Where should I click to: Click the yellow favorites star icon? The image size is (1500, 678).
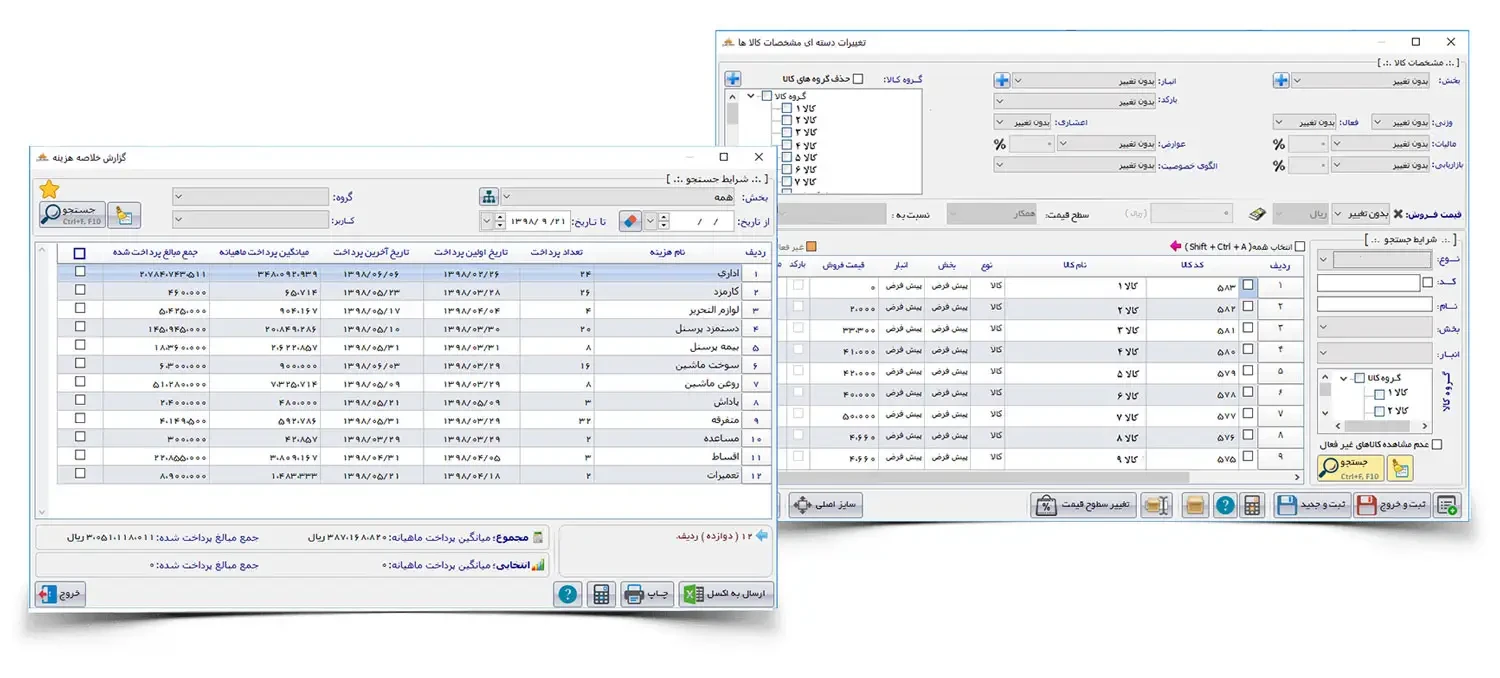(48, 189)
